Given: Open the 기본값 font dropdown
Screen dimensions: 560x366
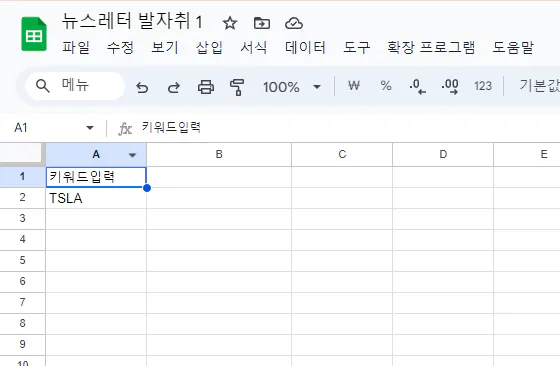Looking at the screenshot, I should pos(539,86).
